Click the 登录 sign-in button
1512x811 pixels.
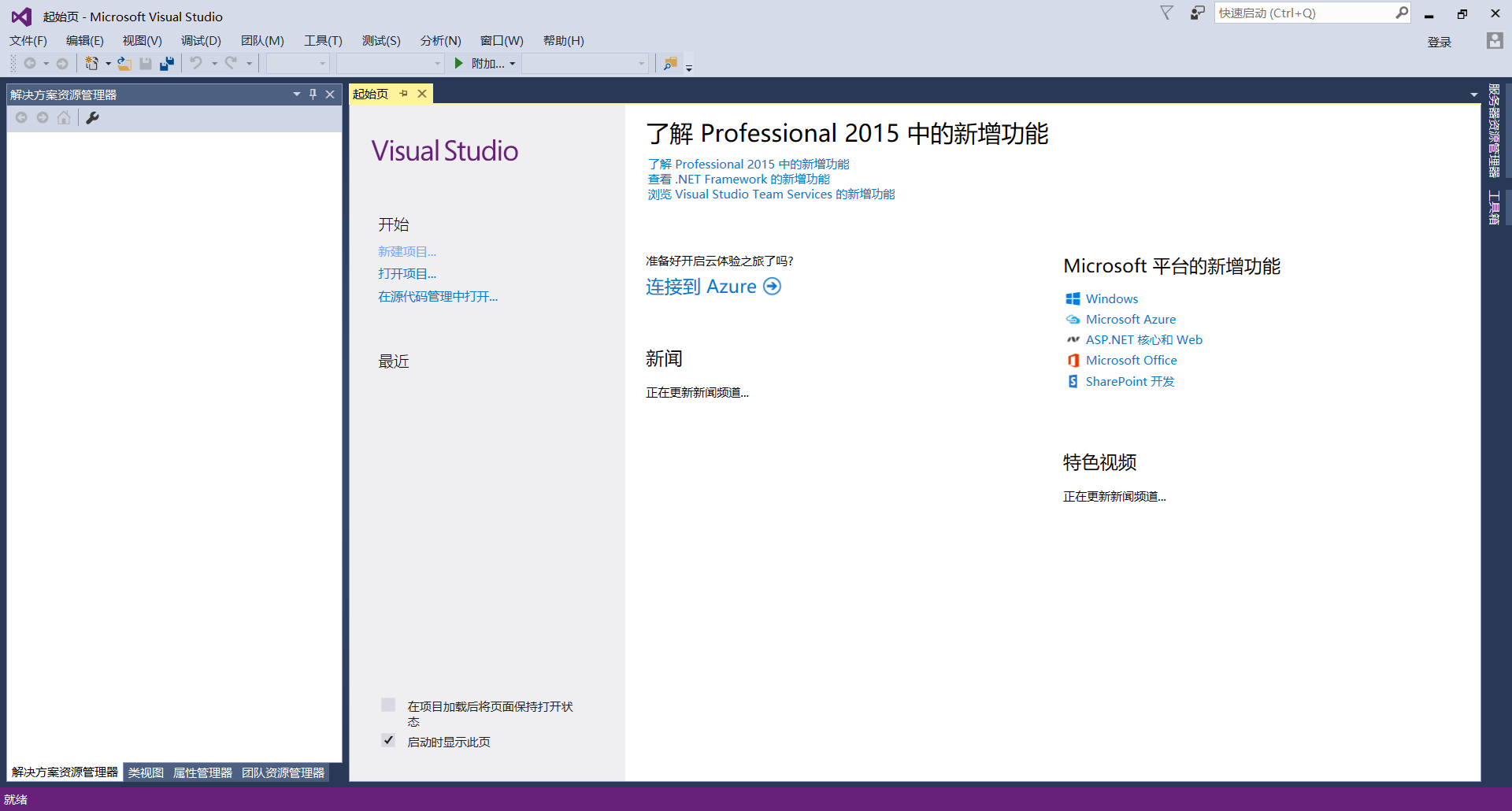point(1440,42)
